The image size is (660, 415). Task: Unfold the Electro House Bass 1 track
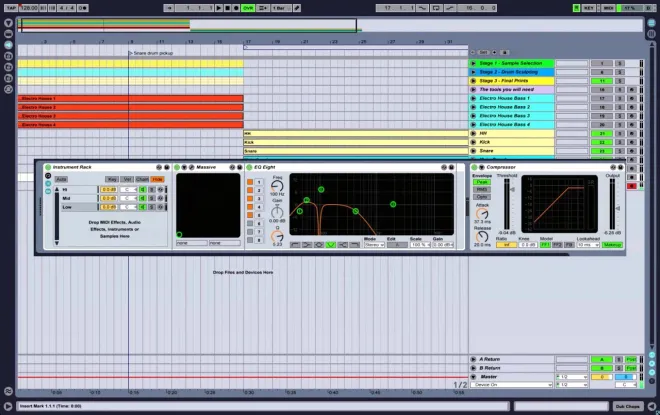click(473, 98)
